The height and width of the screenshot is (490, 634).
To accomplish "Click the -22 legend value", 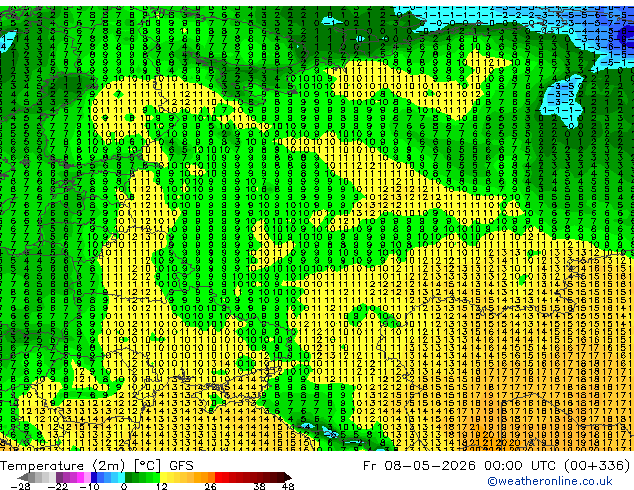I will point(57,486).
